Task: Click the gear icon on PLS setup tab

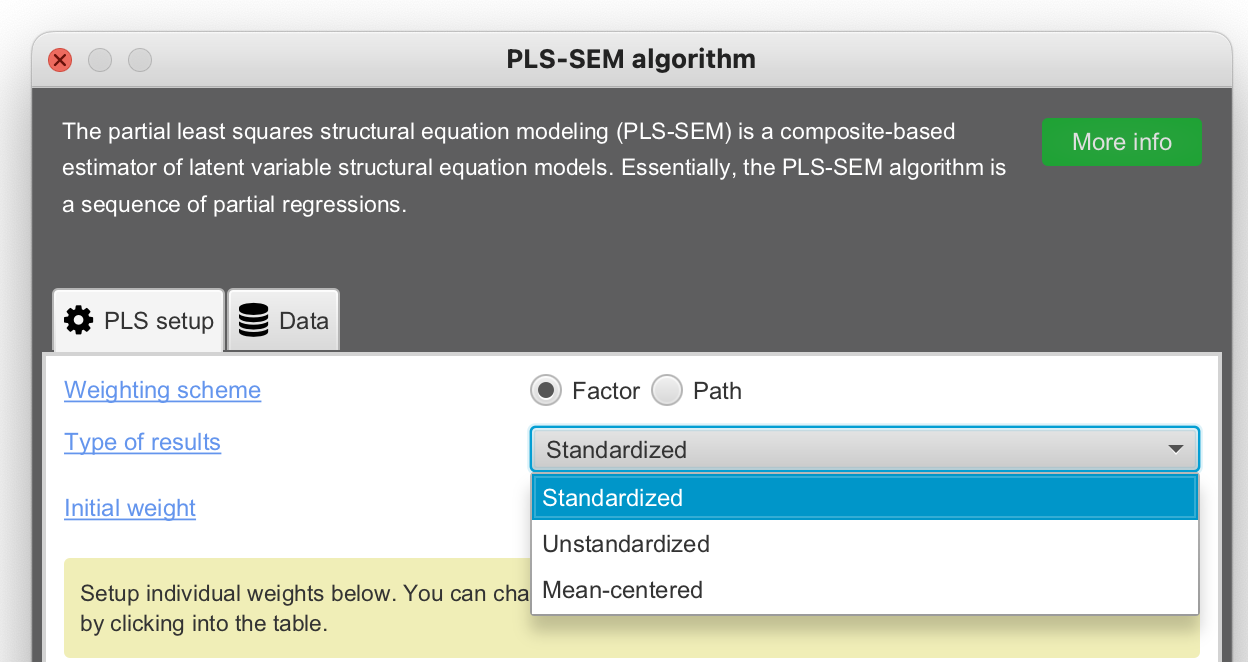Action: tap(79, 320)
